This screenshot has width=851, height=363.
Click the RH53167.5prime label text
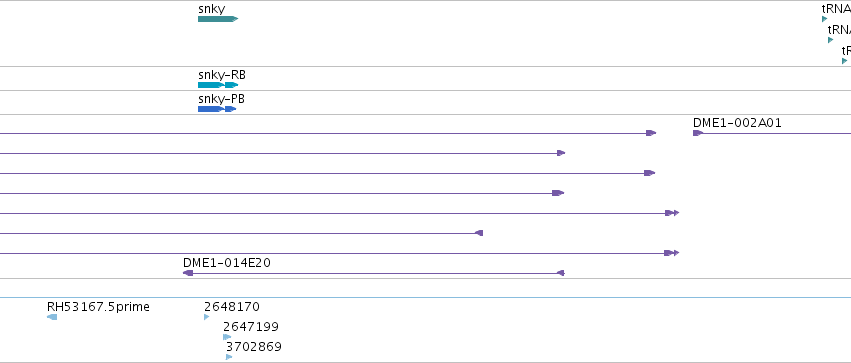(98, 307)
